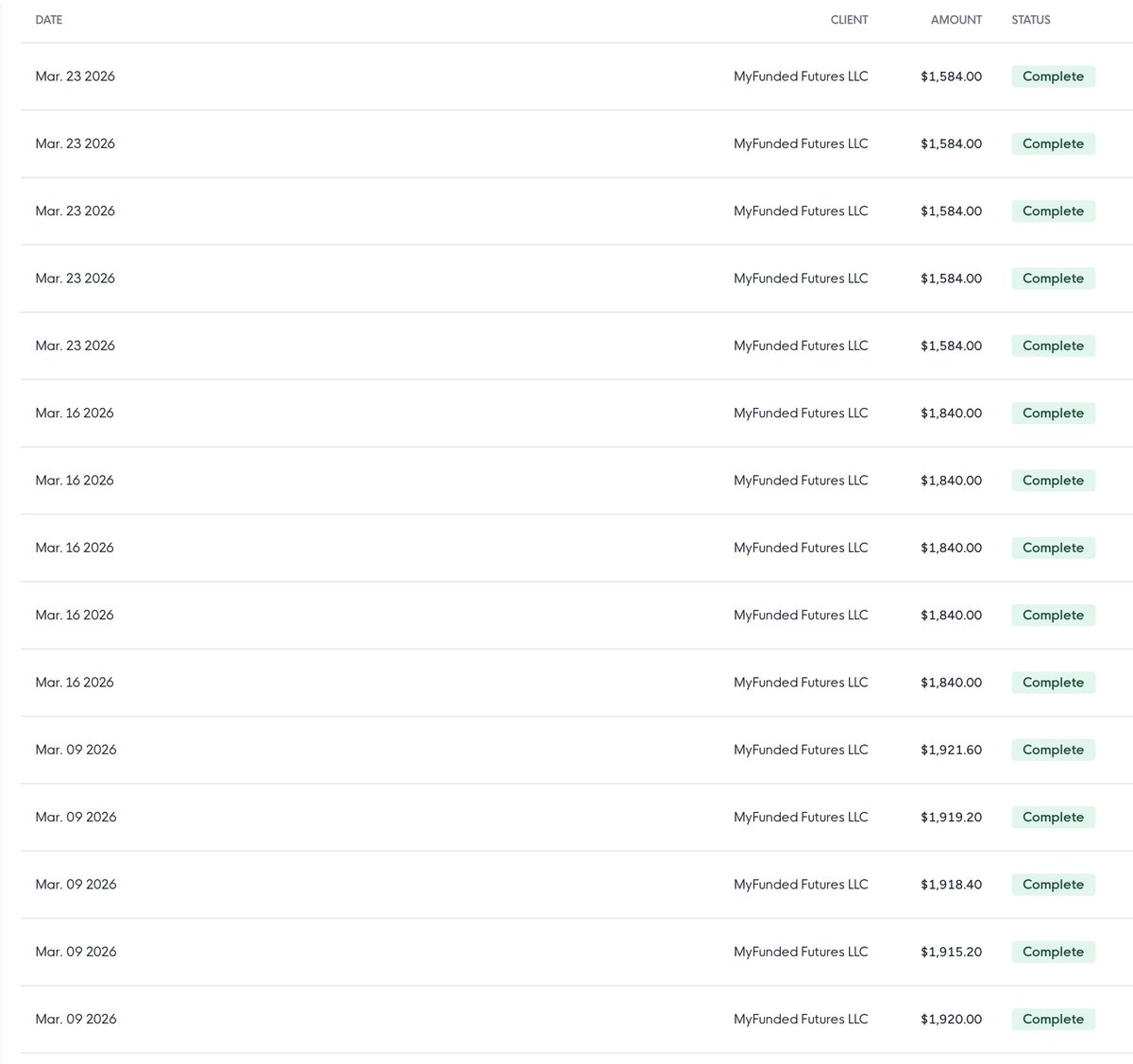Select the $1,919.20 amount
Viewport: 1133px width, 1064px height.
point(951,817)
